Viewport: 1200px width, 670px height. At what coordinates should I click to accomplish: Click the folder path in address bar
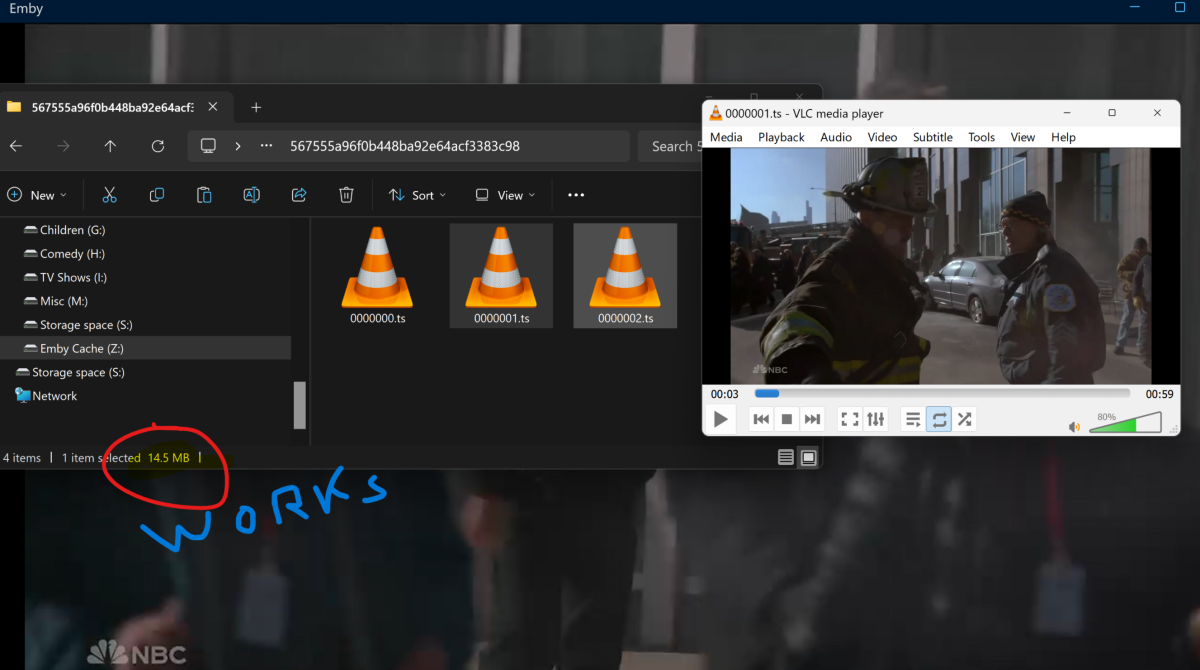(405, 146)
